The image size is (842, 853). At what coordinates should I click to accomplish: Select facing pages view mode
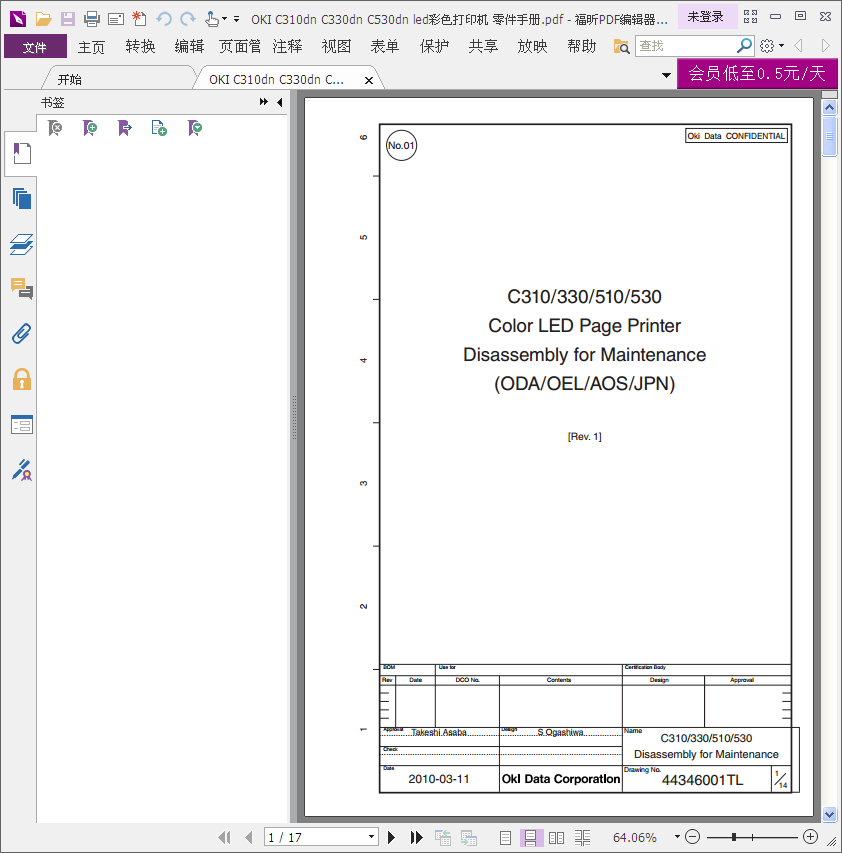pyautogui.click(x=556, y=838)
